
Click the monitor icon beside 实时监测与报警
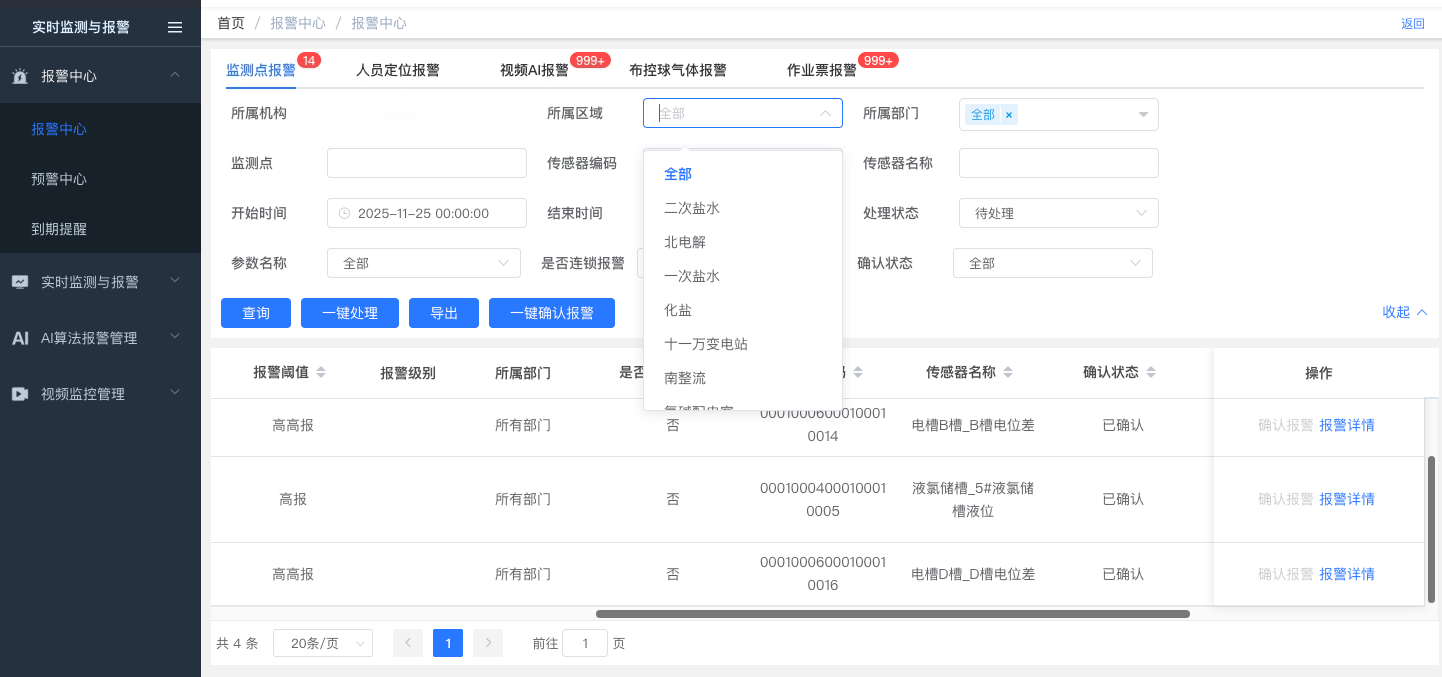pyautogui.click(x=20, y=282)
